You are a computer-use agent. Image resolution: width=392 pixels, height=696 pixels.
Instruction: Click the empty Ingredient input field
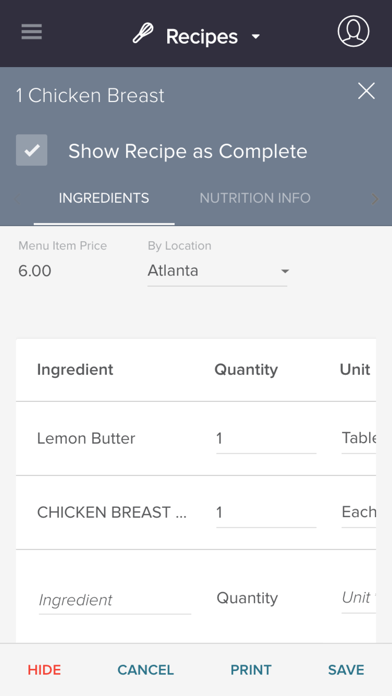click(x=115, y=600)
